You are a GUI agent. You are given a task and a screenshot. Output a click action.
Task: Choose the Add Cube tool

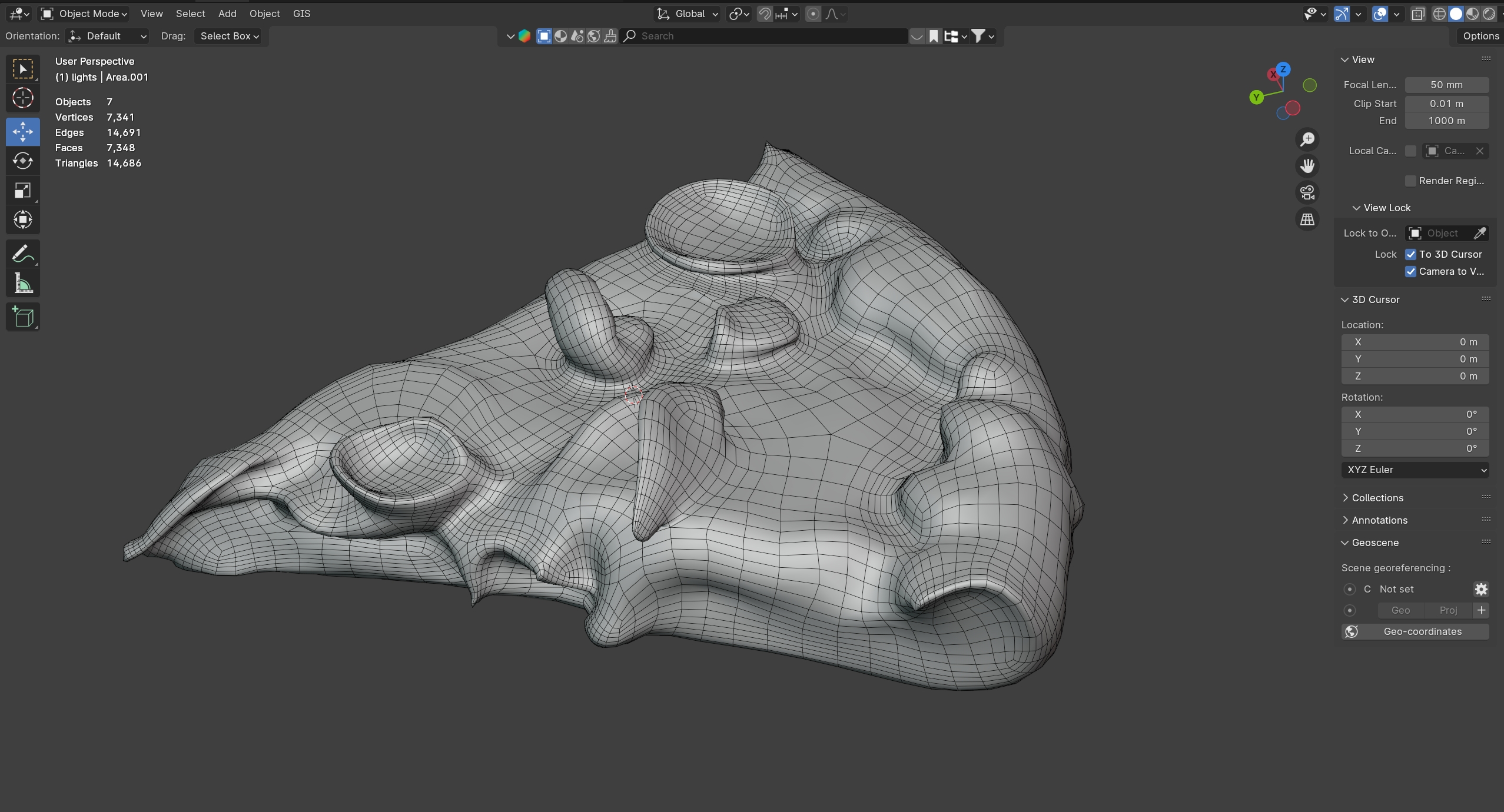point(22,317)
